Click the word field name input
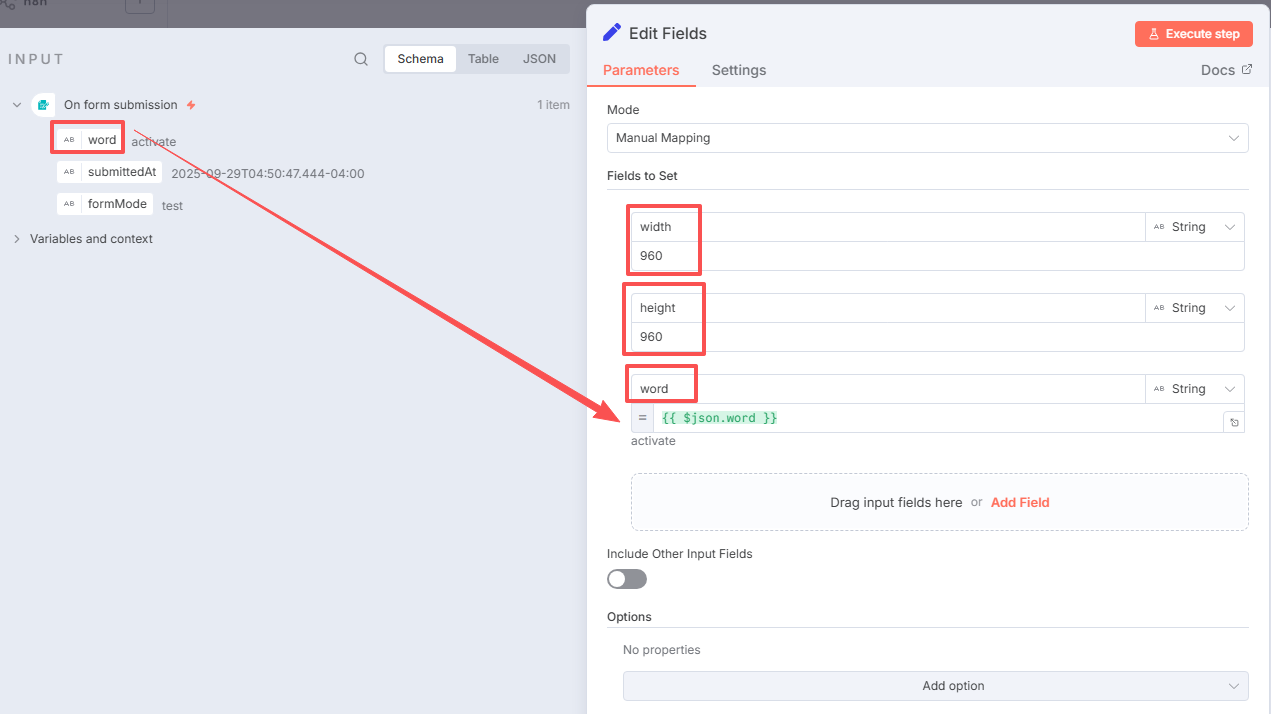Image resolution: width=1271 pixels, height=714 pixels. tap(888, 389)
